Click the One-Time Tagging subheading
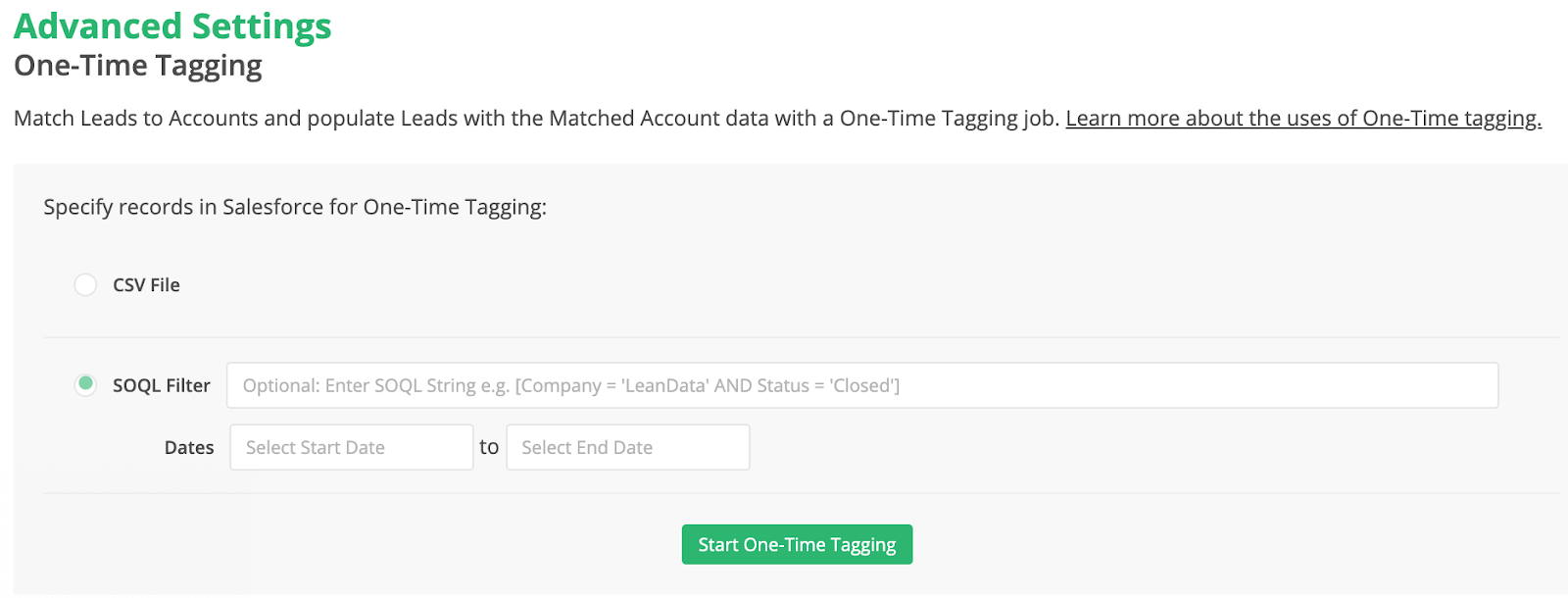Screen dimensions: 1568x598 click(138, 66)
